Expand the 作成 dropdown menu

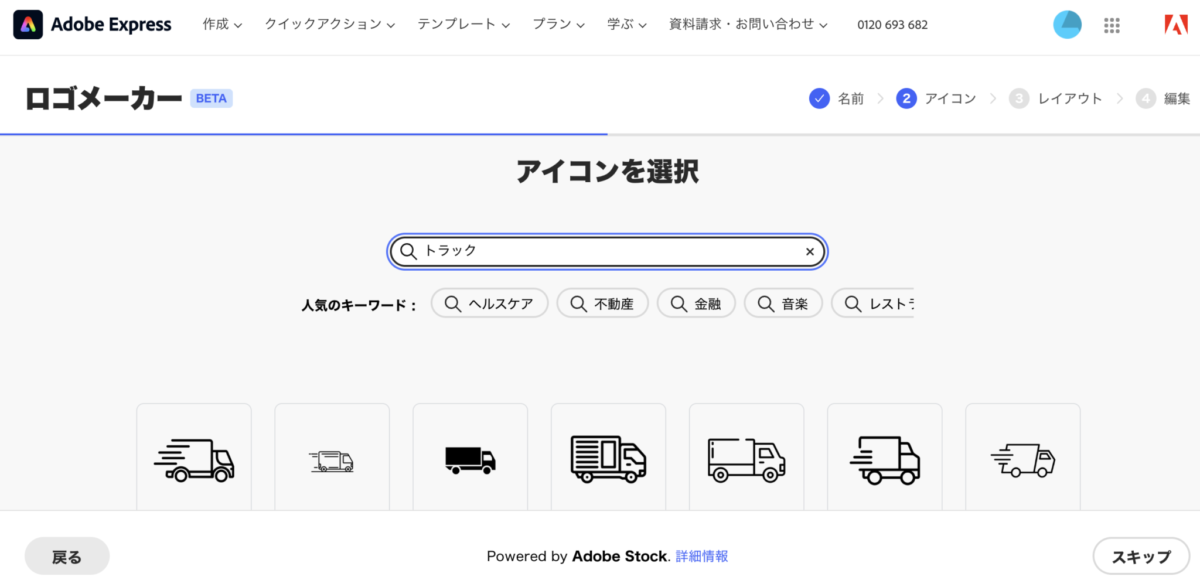[222, 25]
